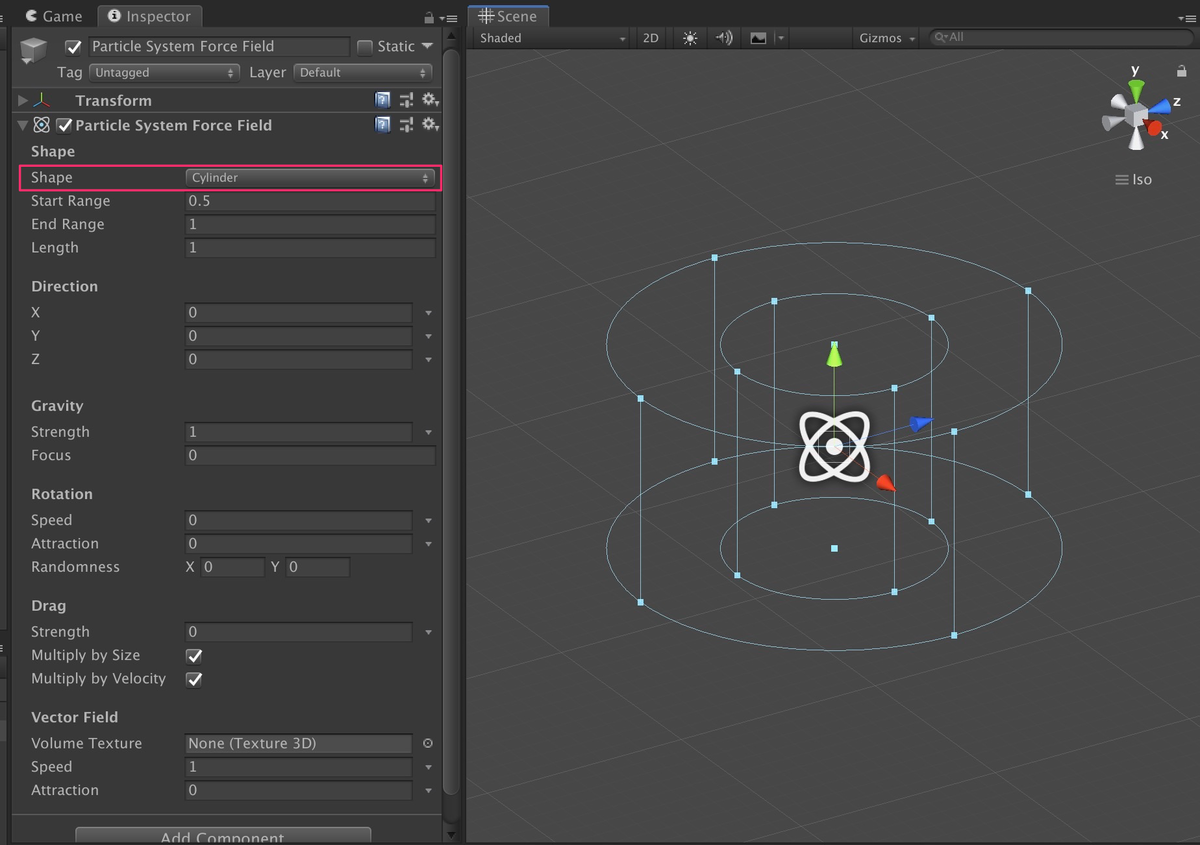
Task: Click the End Range field
Action: pos(311,224)
